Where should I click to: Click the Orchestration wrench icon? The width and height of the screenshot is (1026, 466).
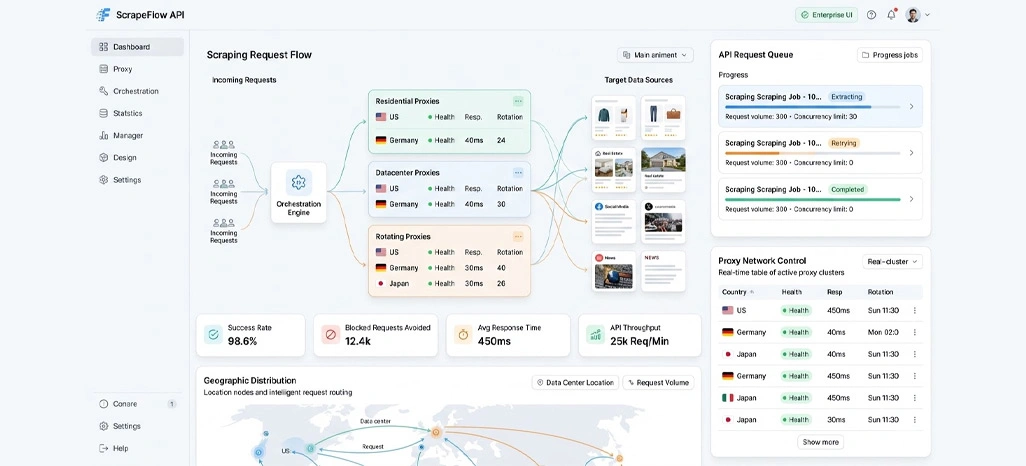tap(103, 91)
